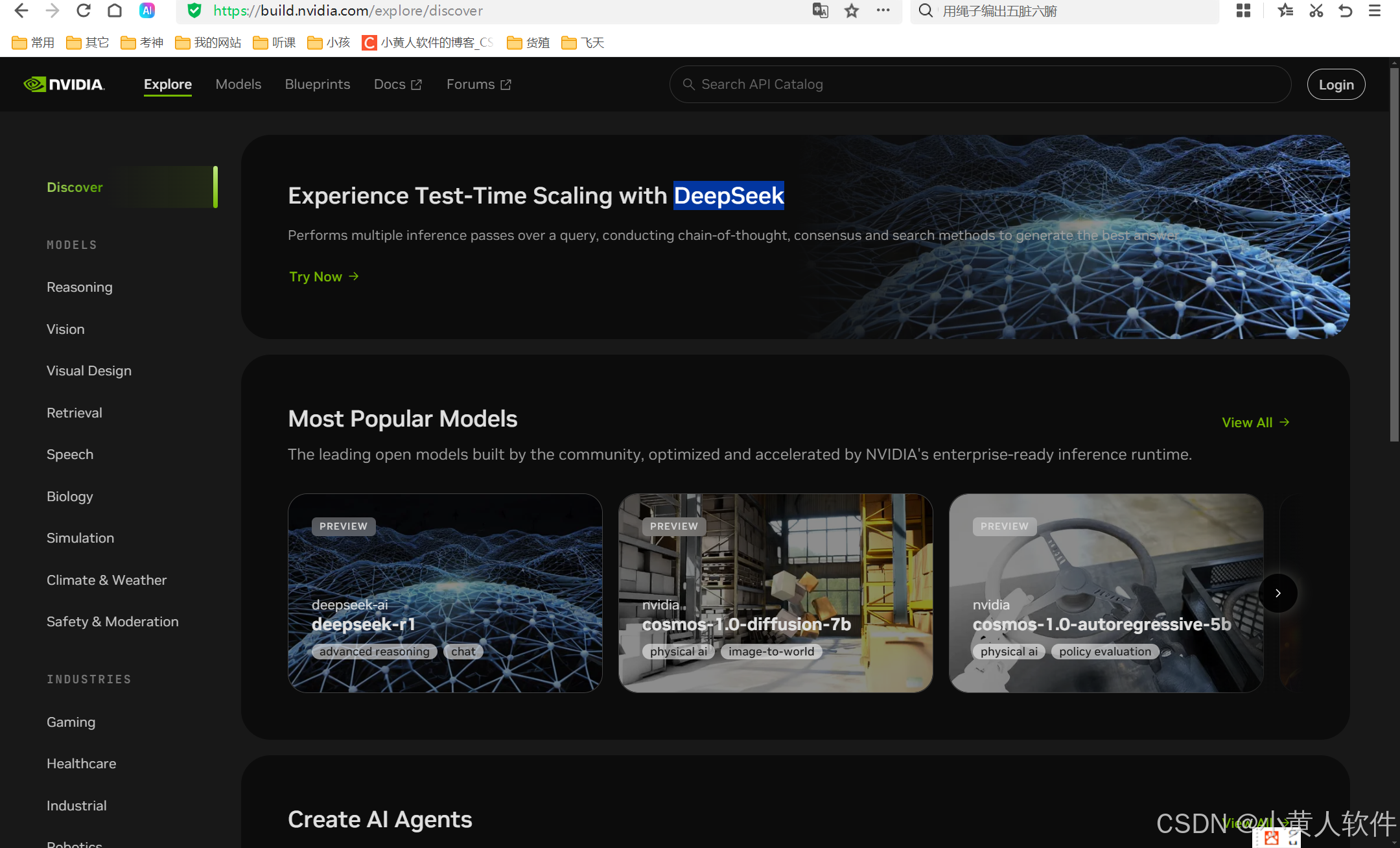Switch to the Models tab
The width and height of the screenshot is (1400, 848).
point(238,84)
